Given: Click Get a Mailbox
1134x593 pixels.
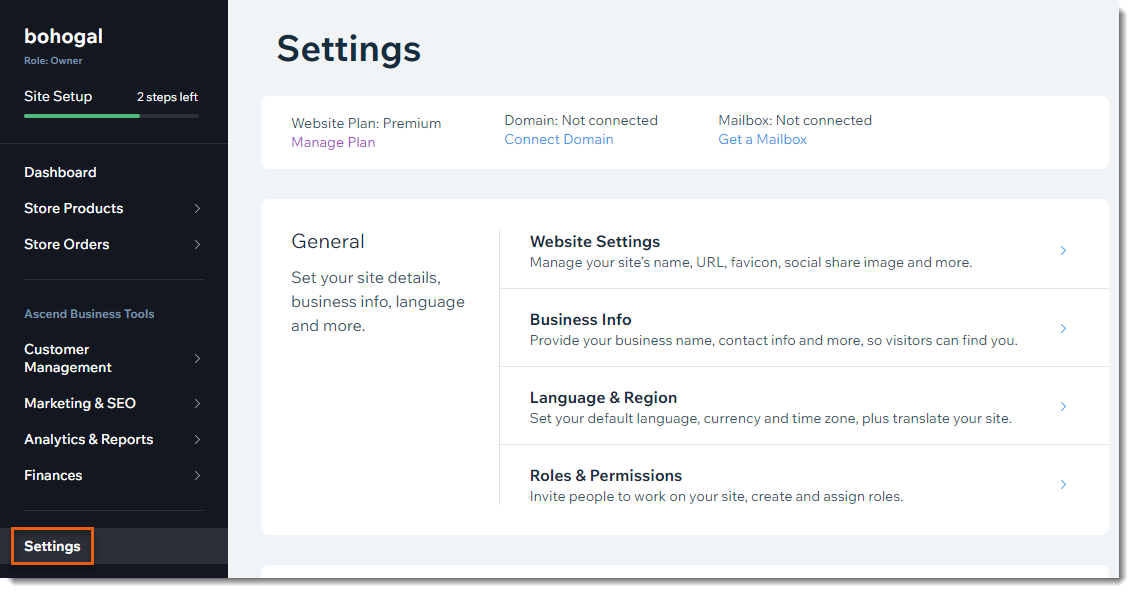Looking at the screenshot, I should pos(762,139).
